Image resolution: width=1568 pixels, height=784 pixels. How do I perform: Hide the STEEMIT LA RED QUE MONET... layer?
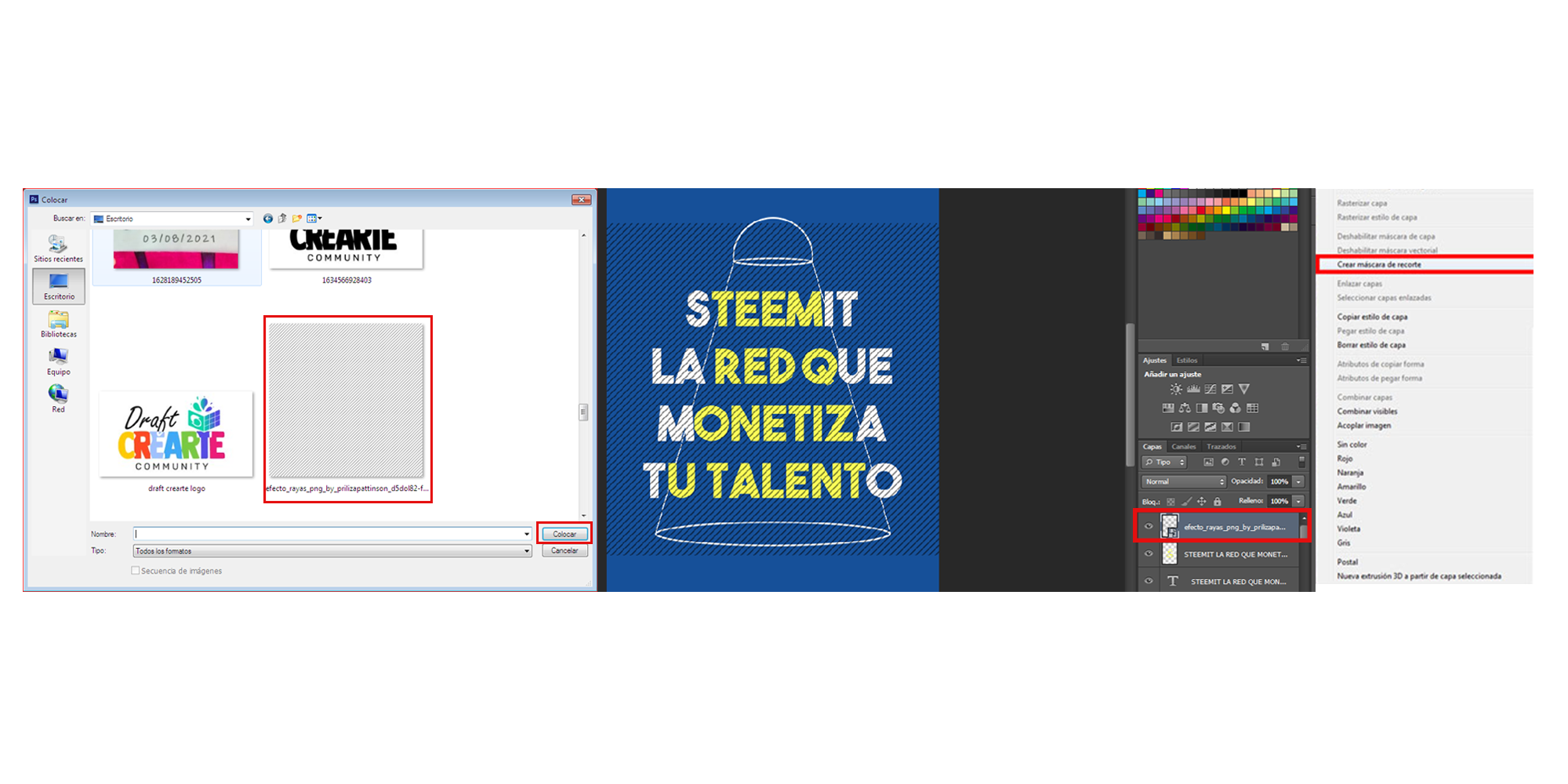tap(1149, 554)
